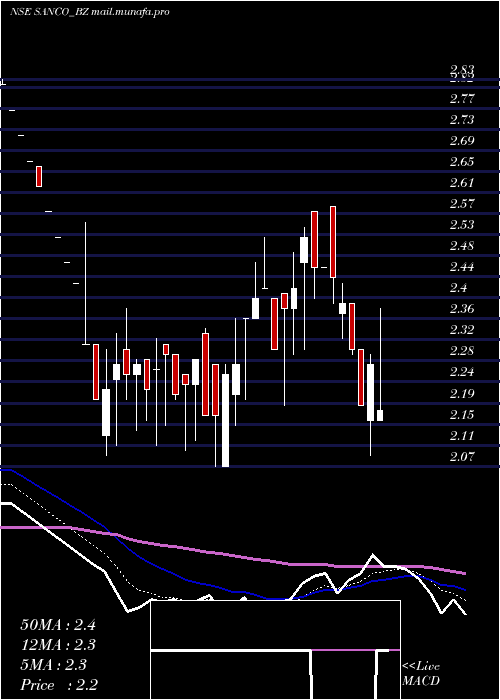500x700 pixels.
Task: Click the 'NSE SANCO_BZ mail.munafa.pro' chart title
Action: coord(90,12)
